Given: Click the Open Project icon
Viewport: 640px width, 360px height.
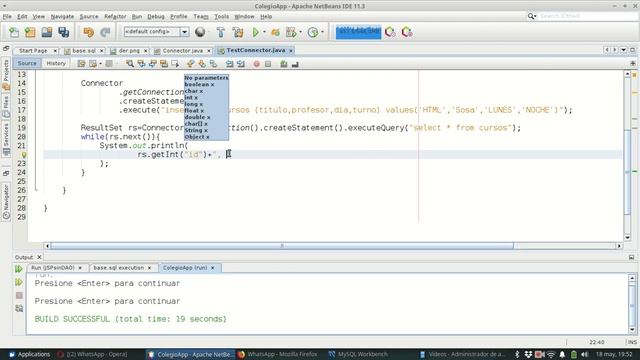Looking at the screenshot, I should [47, 32].
